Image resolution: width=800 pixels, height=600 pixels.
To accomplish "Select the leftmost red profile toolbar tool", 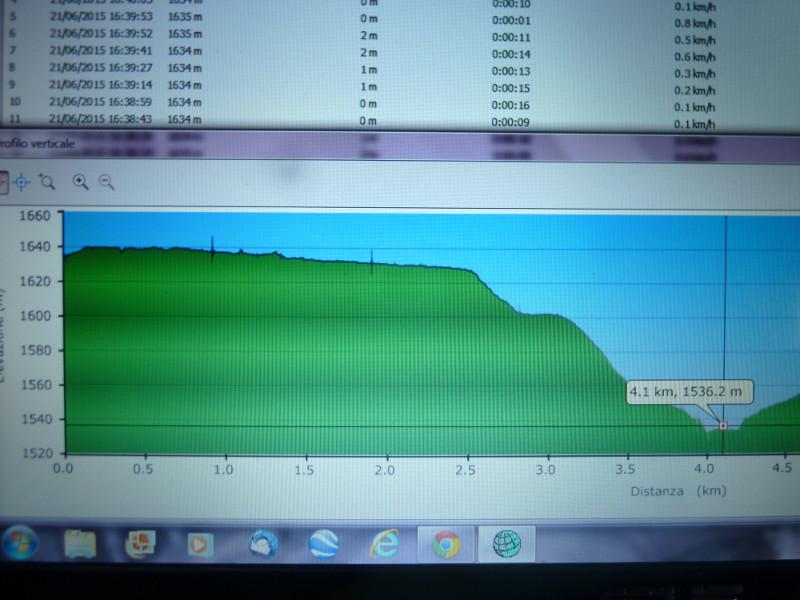I will [x=3, y=182].
